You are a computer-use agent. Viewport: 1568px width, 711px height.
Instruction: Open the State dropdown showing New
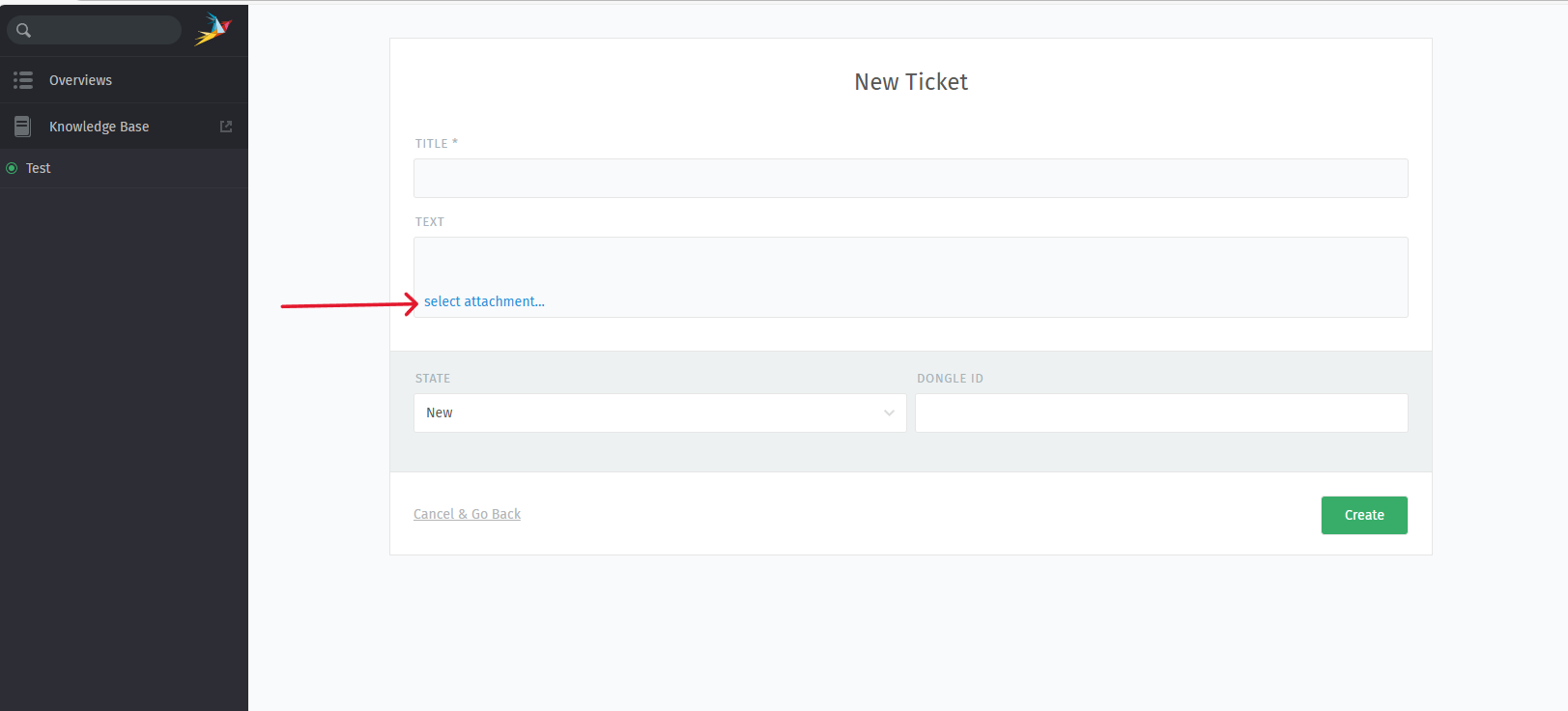[x=659, y=412]
